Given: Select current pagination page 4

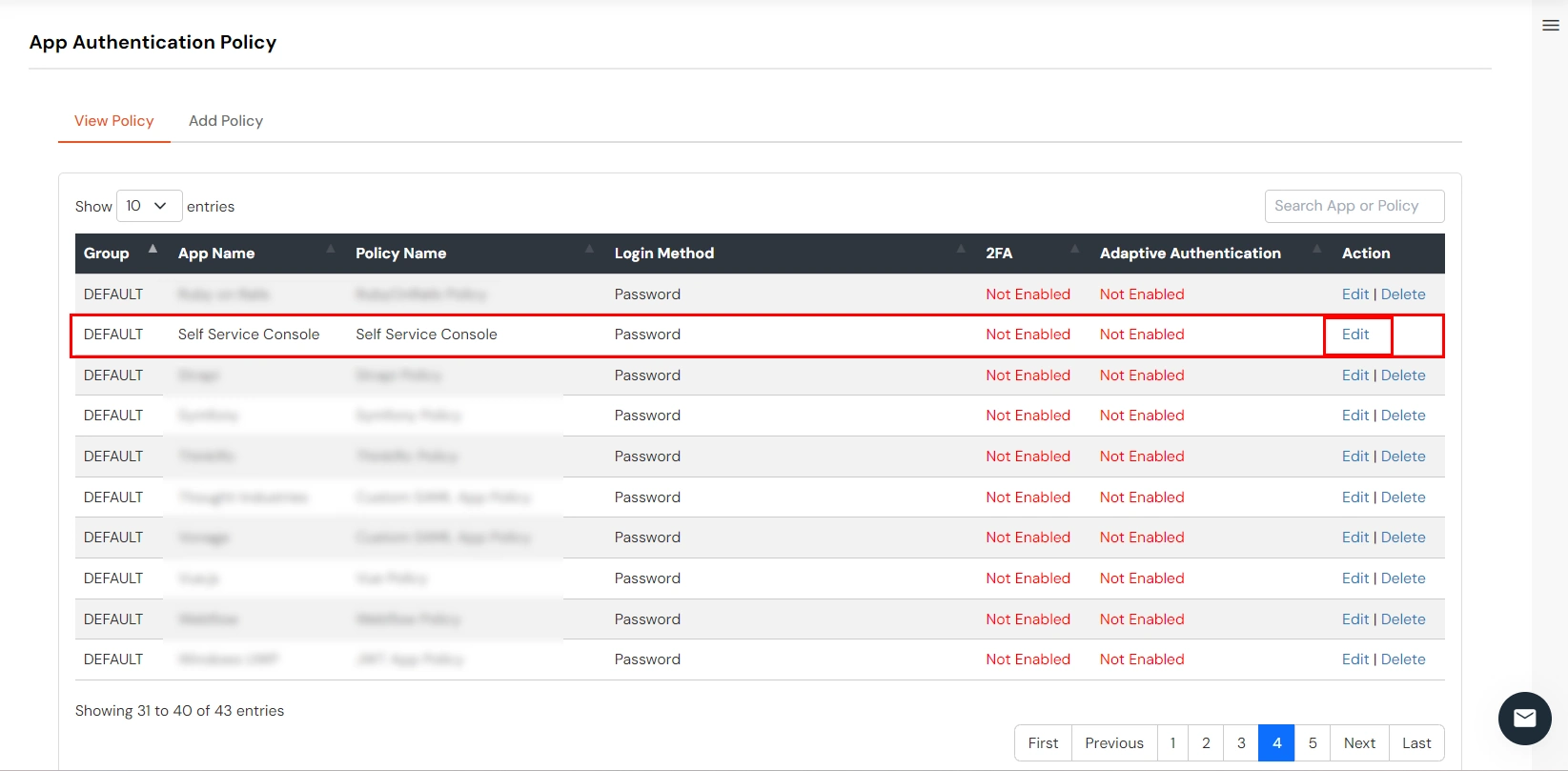Looking at the screenshot, I should click(x=1276, y=743).
